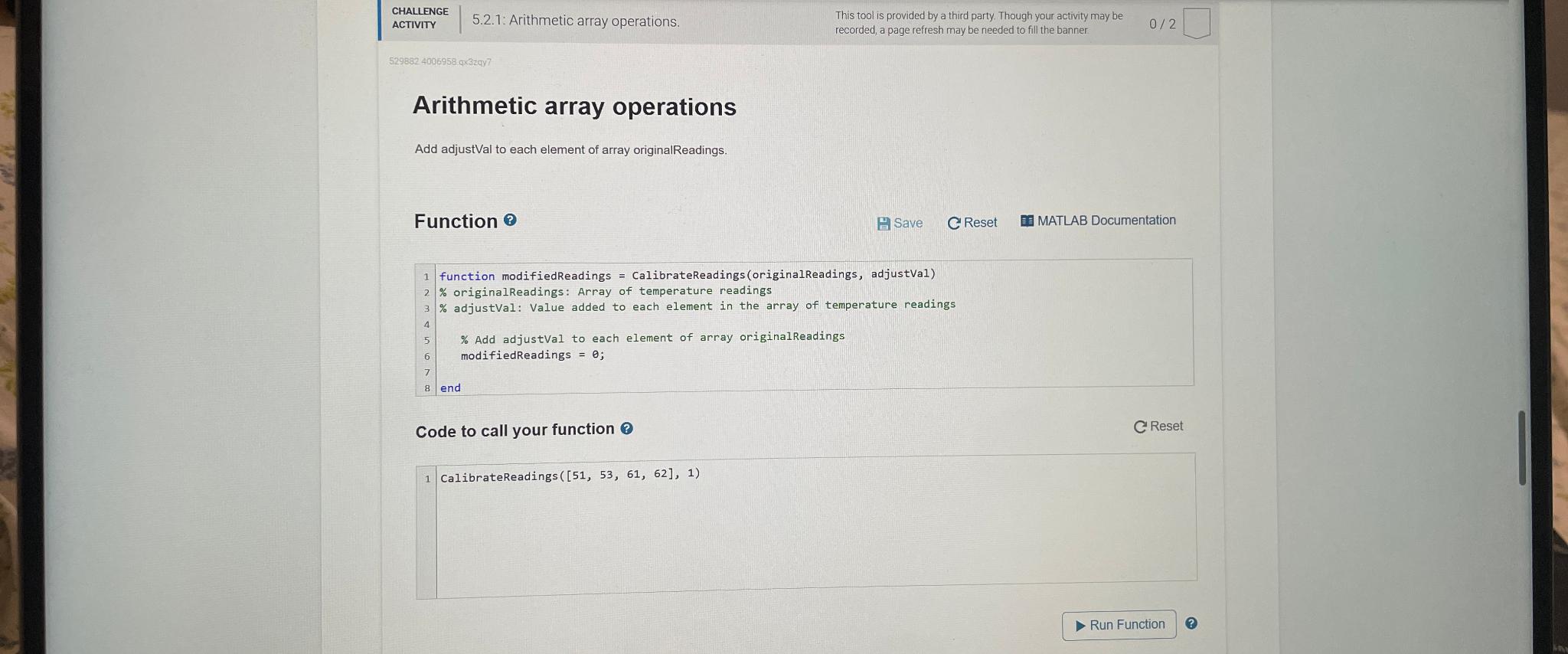The height and width of the screenshot is (654, 1568).
Task: Reset the Function code editor
Action: [x=972, y=222]
